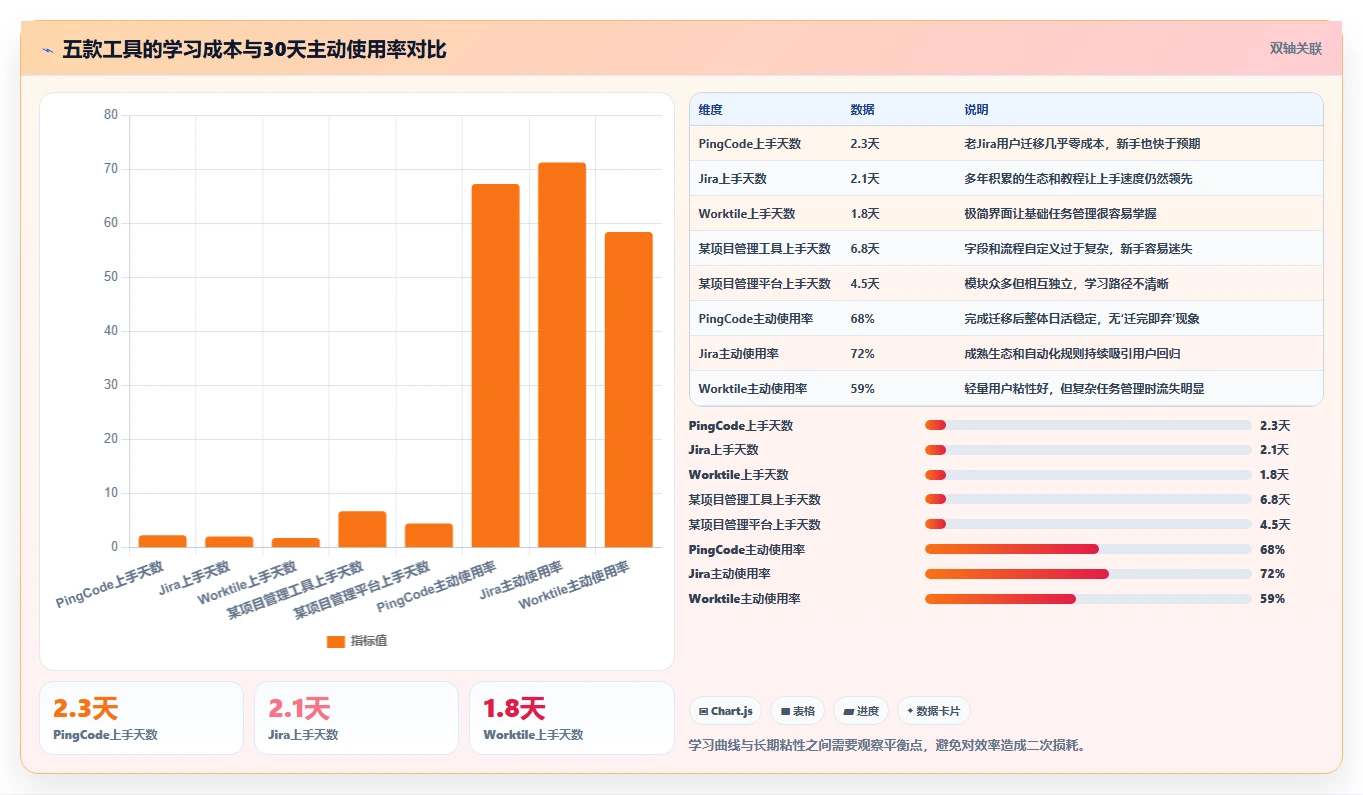Viewport: 1363px width, 795px height.
Task: Click the 某项目管理平台上手天数 chart bar
Action: 429,535
